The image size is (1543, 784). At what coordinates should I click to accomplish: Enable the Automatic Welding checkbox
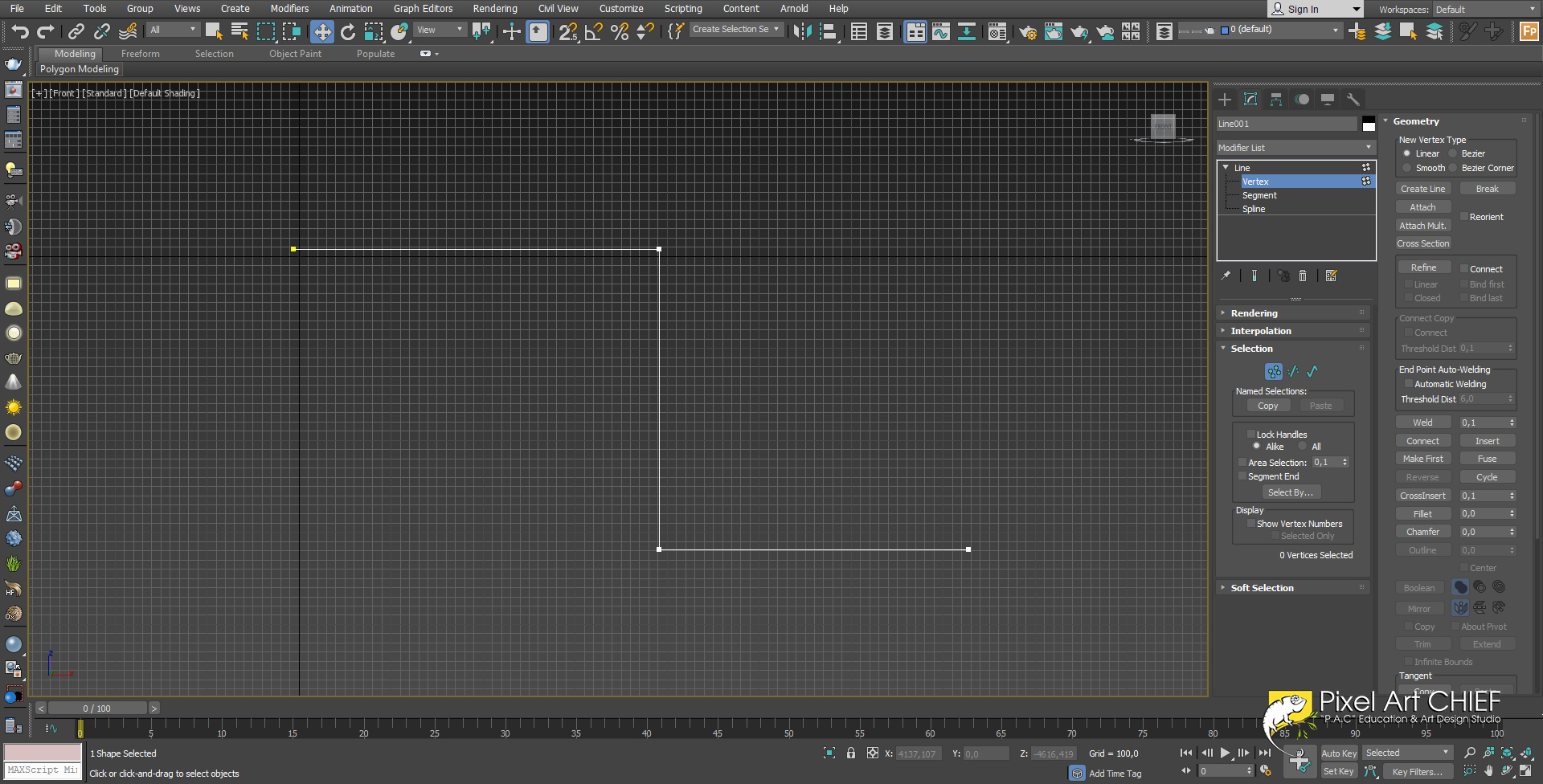1408,384
